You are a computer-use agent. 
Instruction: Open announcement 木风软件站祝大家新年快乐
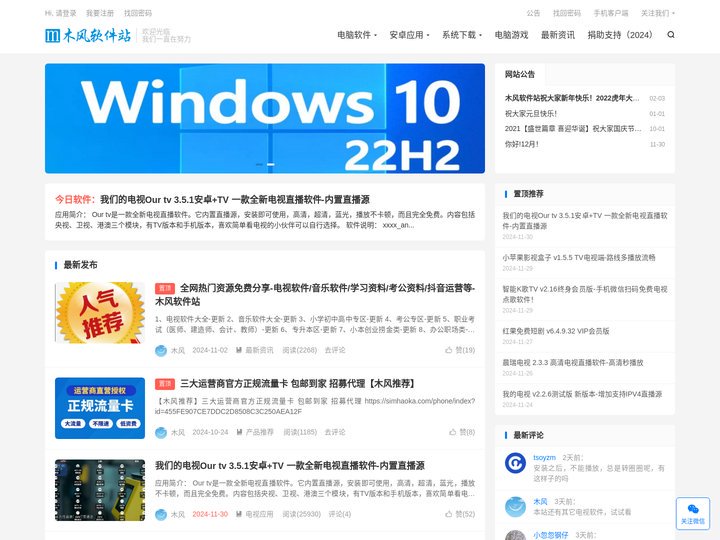[x=572, y=98]
